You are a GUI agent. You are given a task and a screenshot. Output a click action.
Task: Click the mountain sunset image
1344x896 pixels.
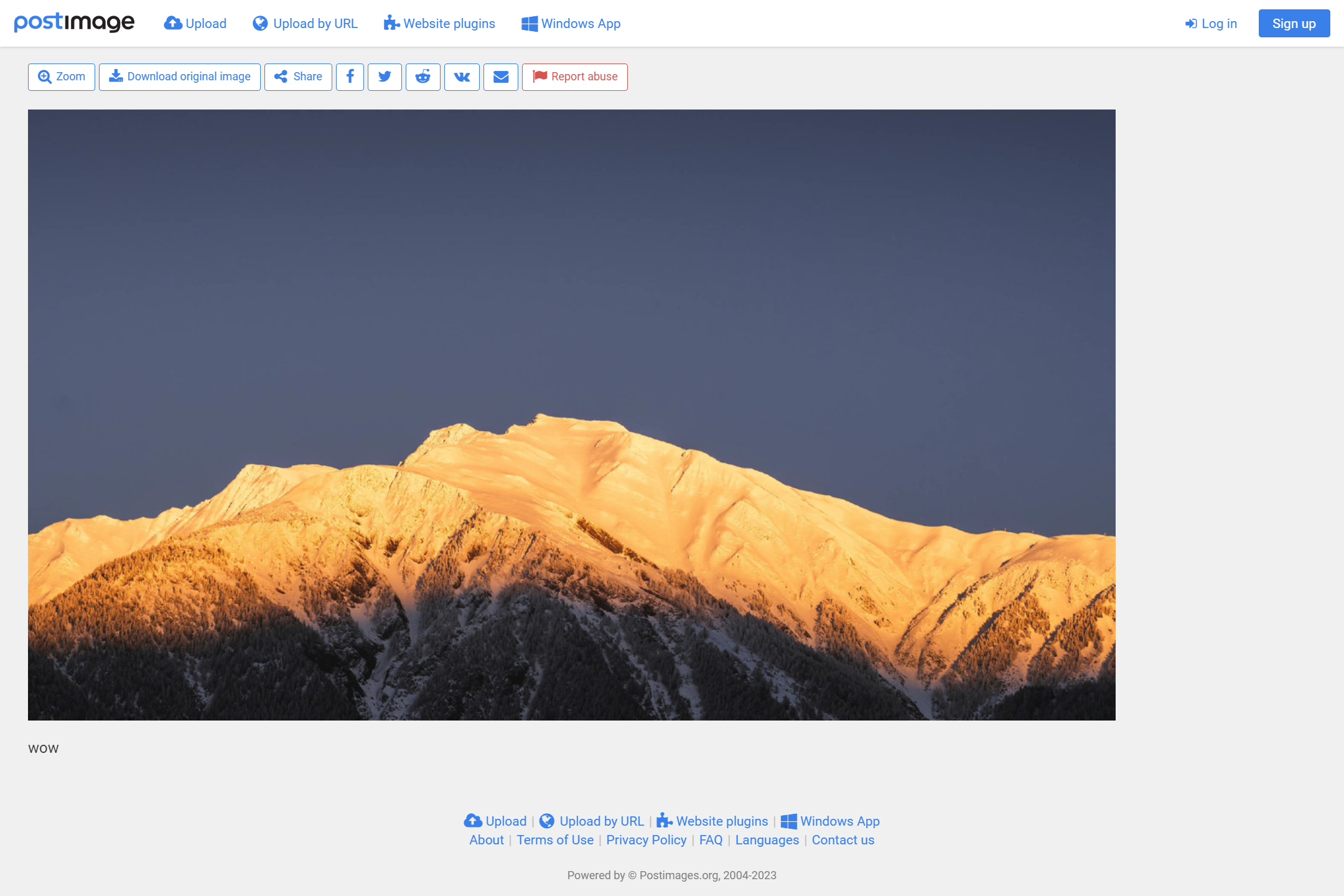(571, 414)
